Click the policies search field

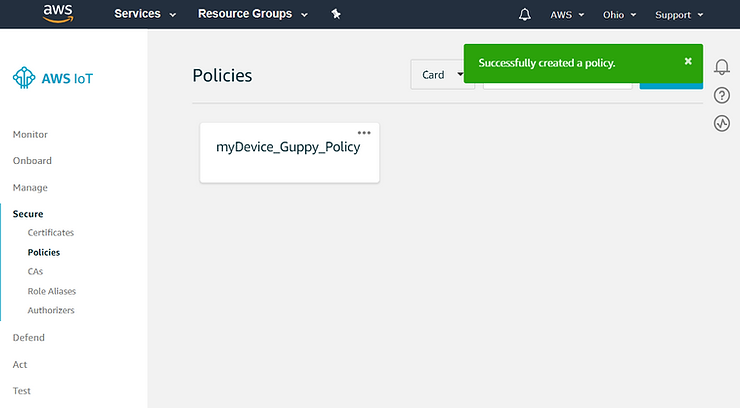[557, 86]
